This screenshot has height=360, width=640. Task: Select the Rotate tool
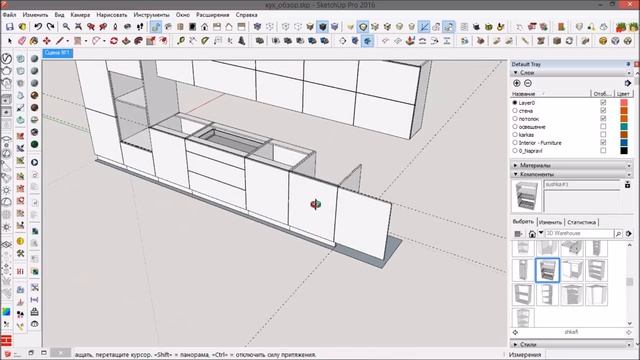(x=114, y=41)
